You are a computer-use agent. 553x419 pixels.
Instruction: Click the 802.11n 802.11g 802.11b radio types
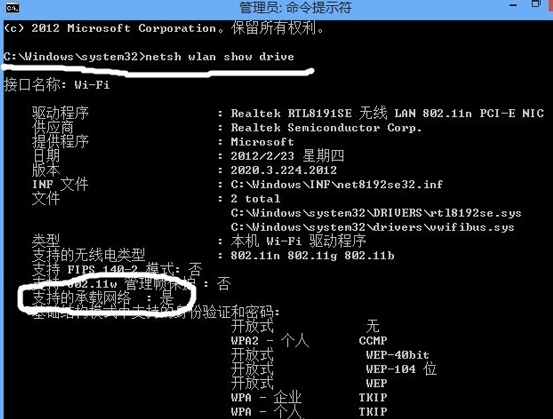click(x=312, y=255)
